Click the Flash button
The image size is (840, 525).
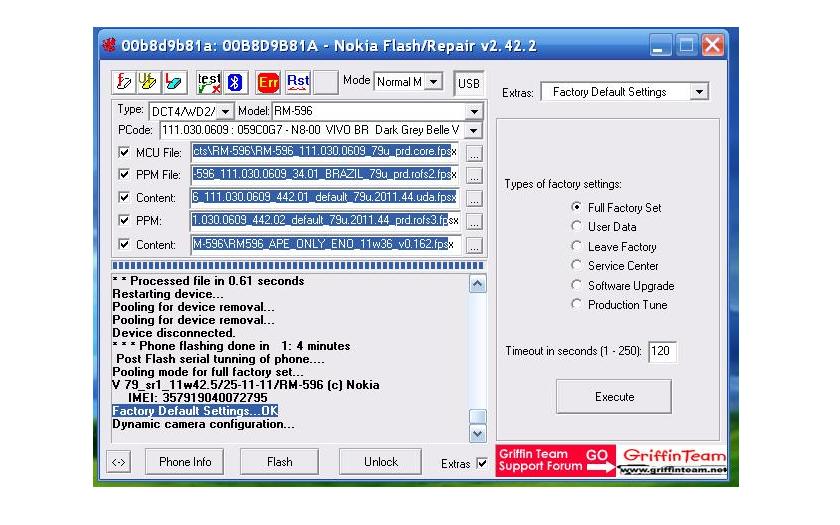pyautogui.click(x=280, y=462)
